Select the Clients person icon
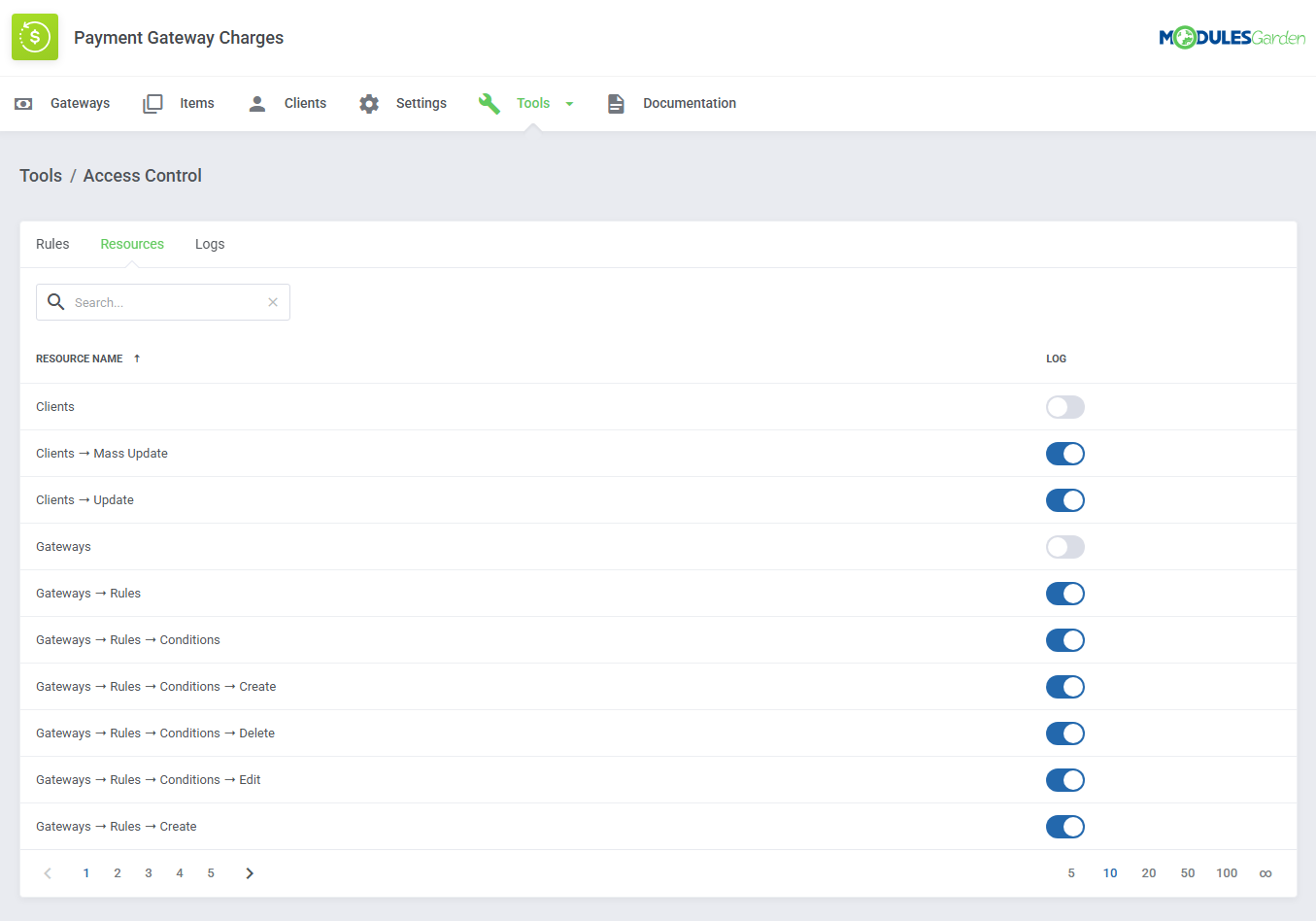 (x=256, y=103)
